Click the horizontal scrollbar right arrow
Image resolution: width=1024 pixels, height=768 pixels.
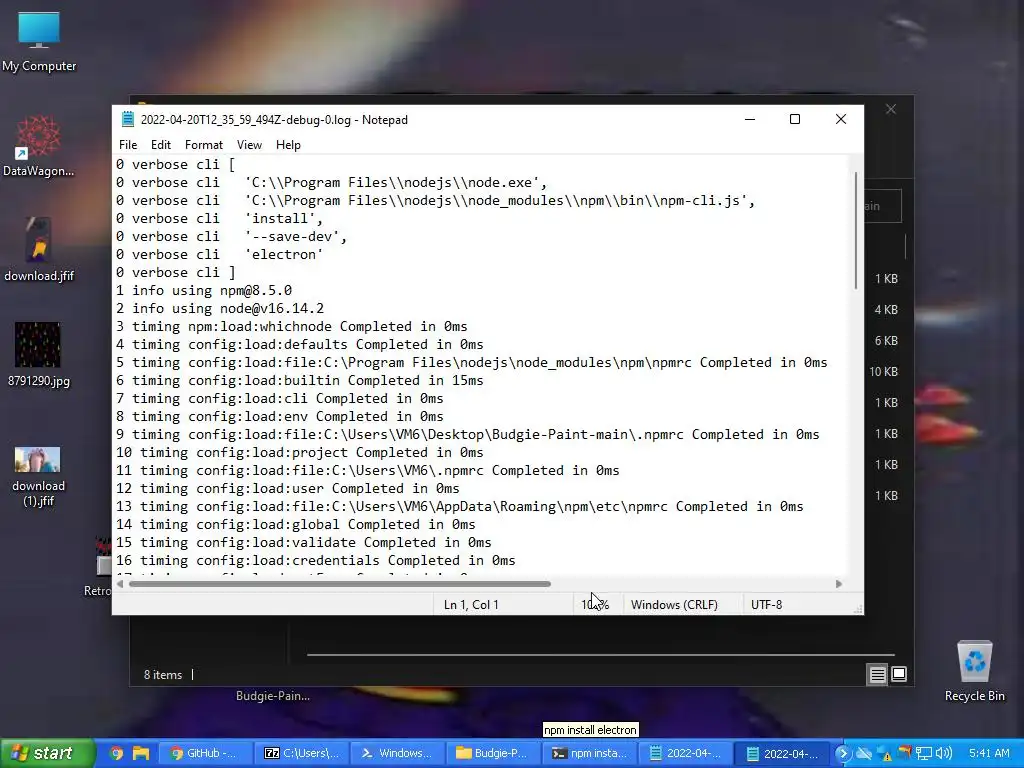click(839, 584)
